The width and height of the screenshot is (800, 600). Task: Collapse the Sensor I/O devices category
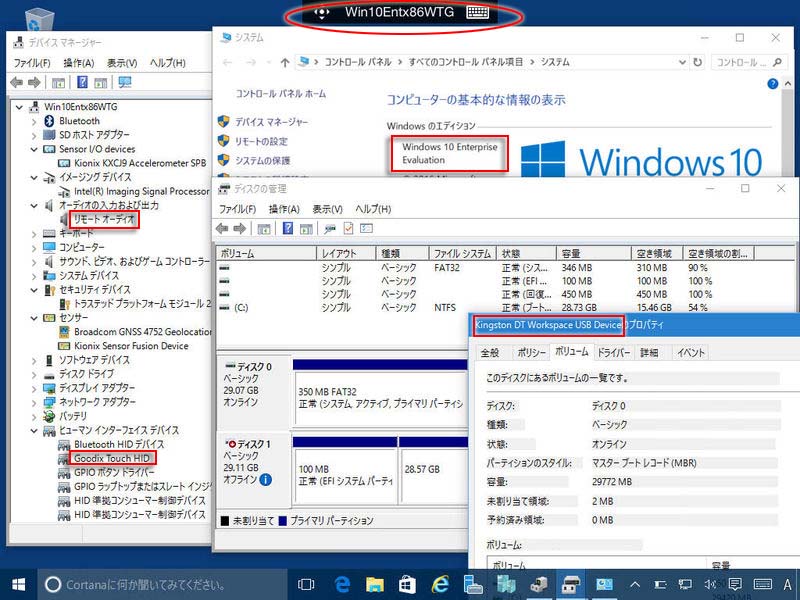[x=34, y=149]
